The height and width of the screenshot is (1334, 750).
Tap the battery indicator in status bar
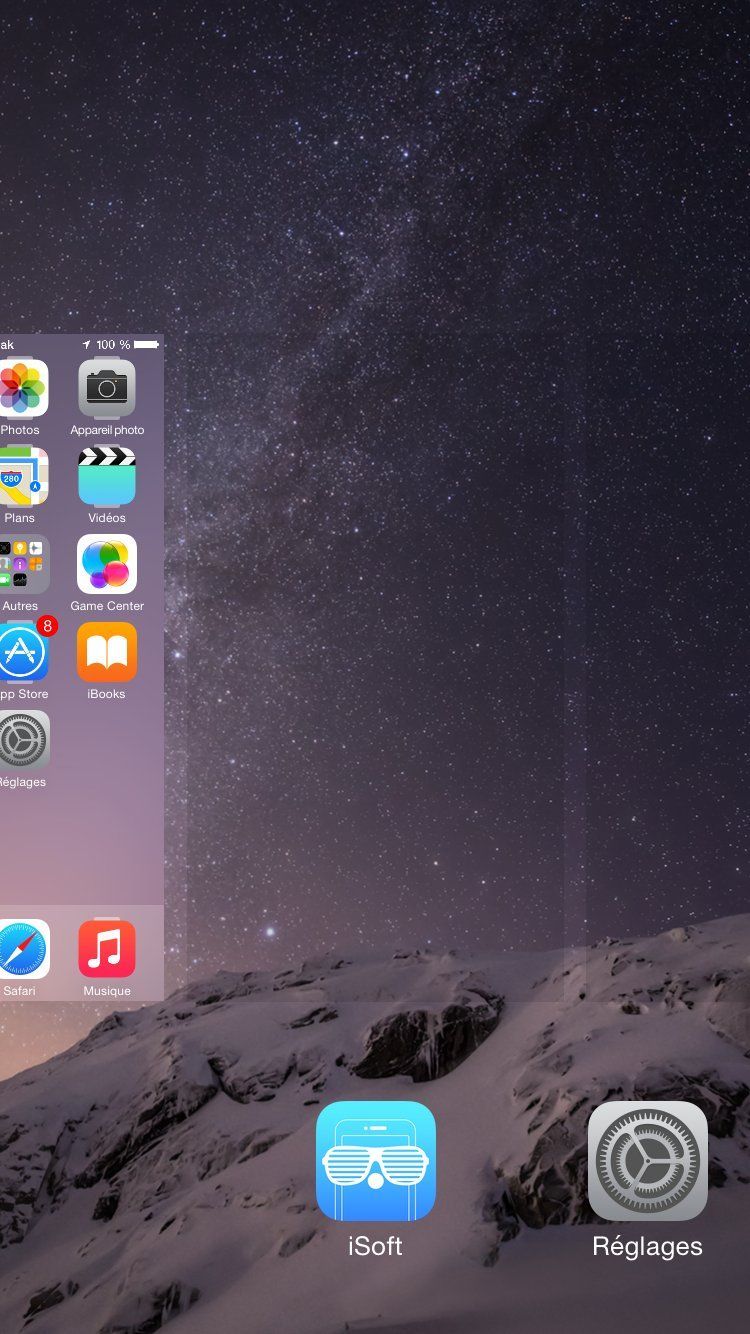coord(147,345)
